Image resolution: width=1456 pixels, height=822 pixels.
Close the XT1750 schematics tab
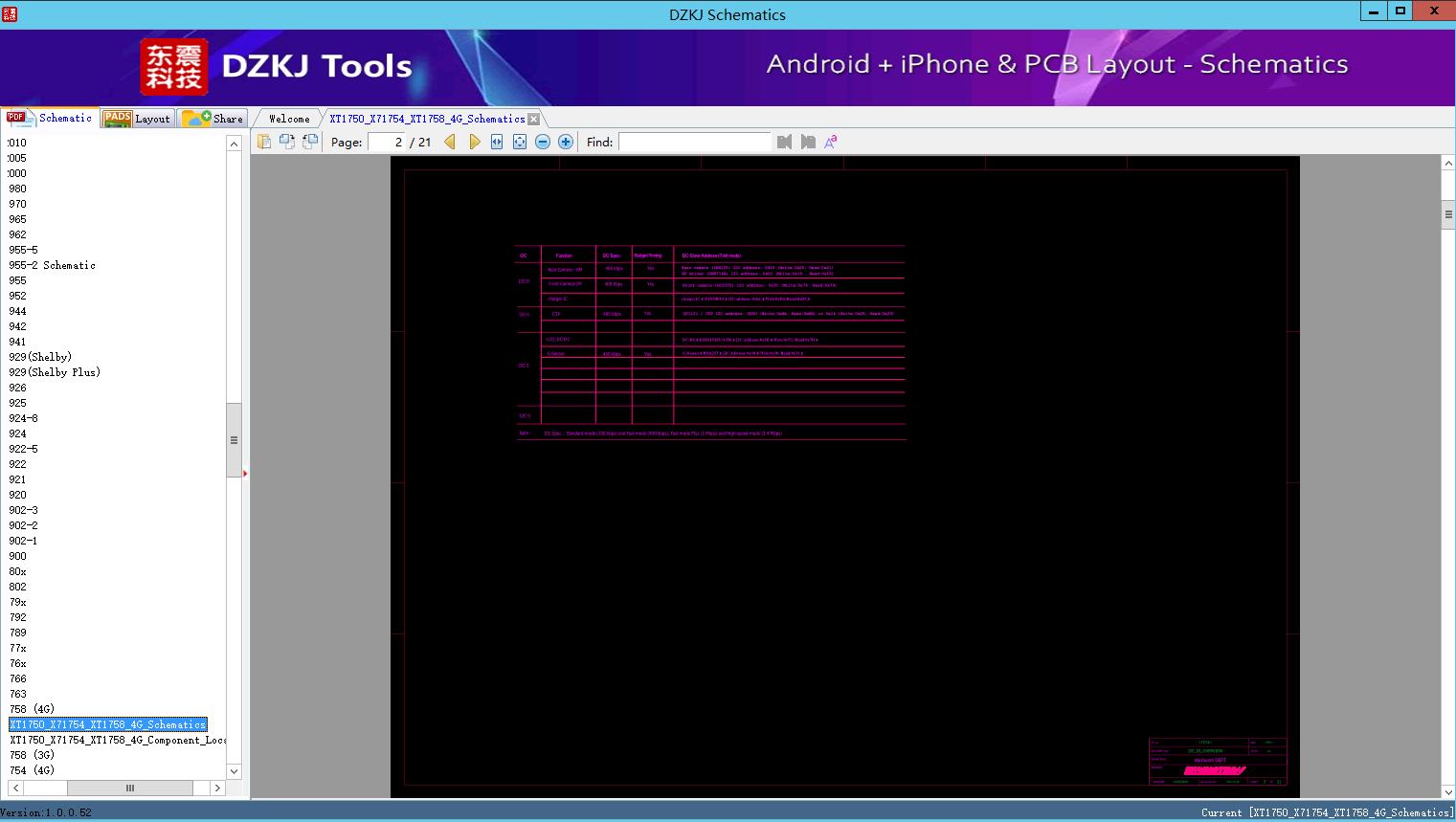point(534,119)
